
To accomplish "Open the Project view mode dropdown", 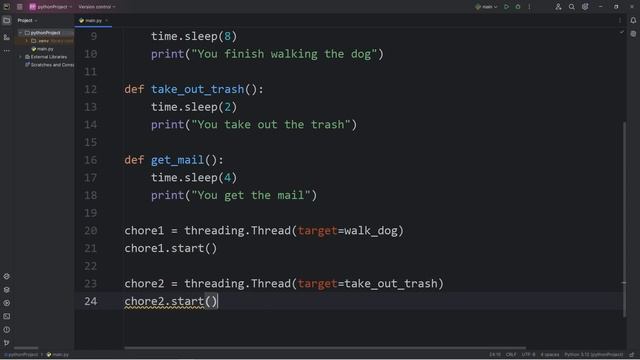I will (x=27, y=20).
